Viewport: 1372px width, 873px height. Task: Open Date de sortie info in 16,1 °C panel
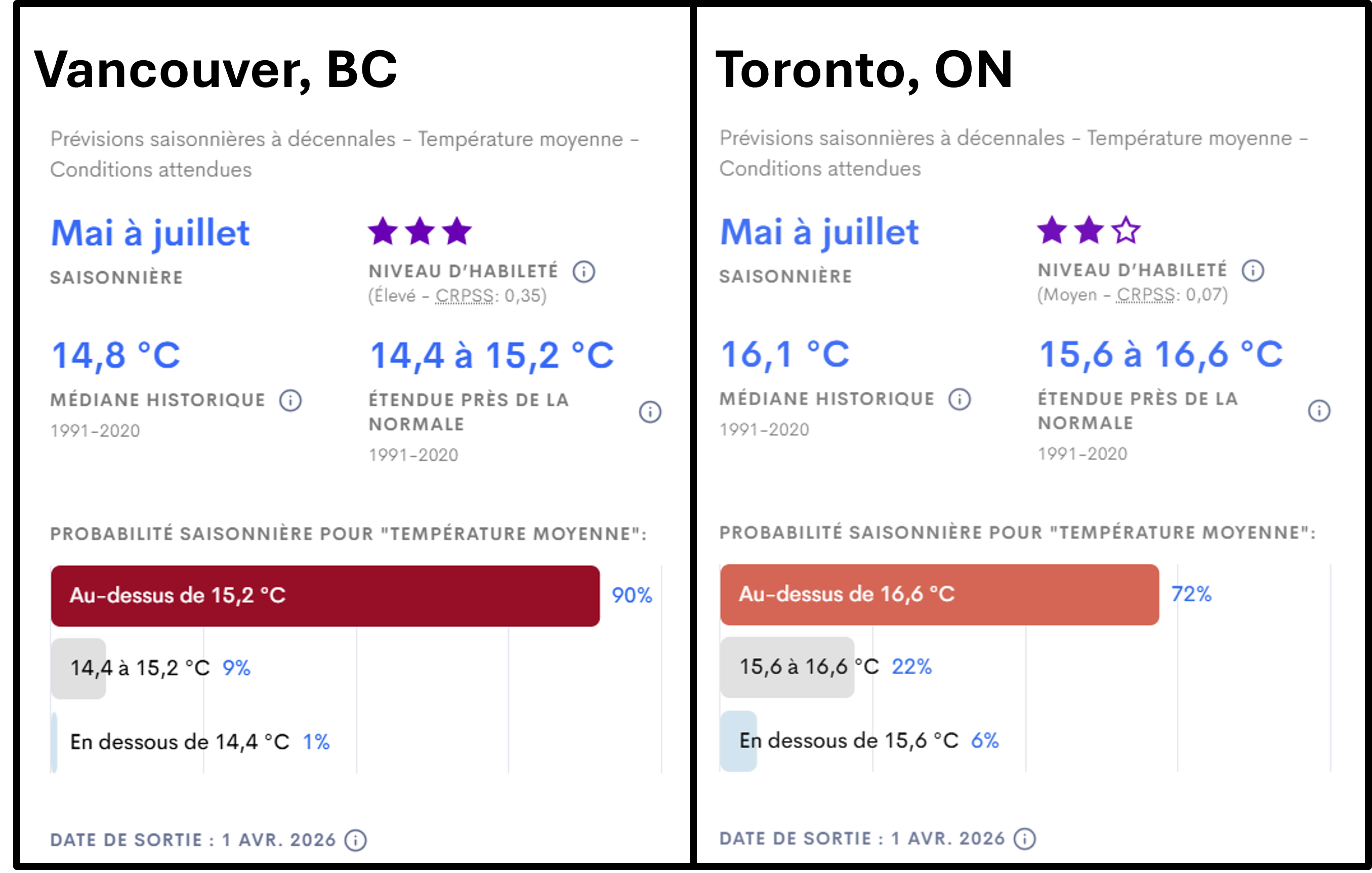click(1024, 840)
